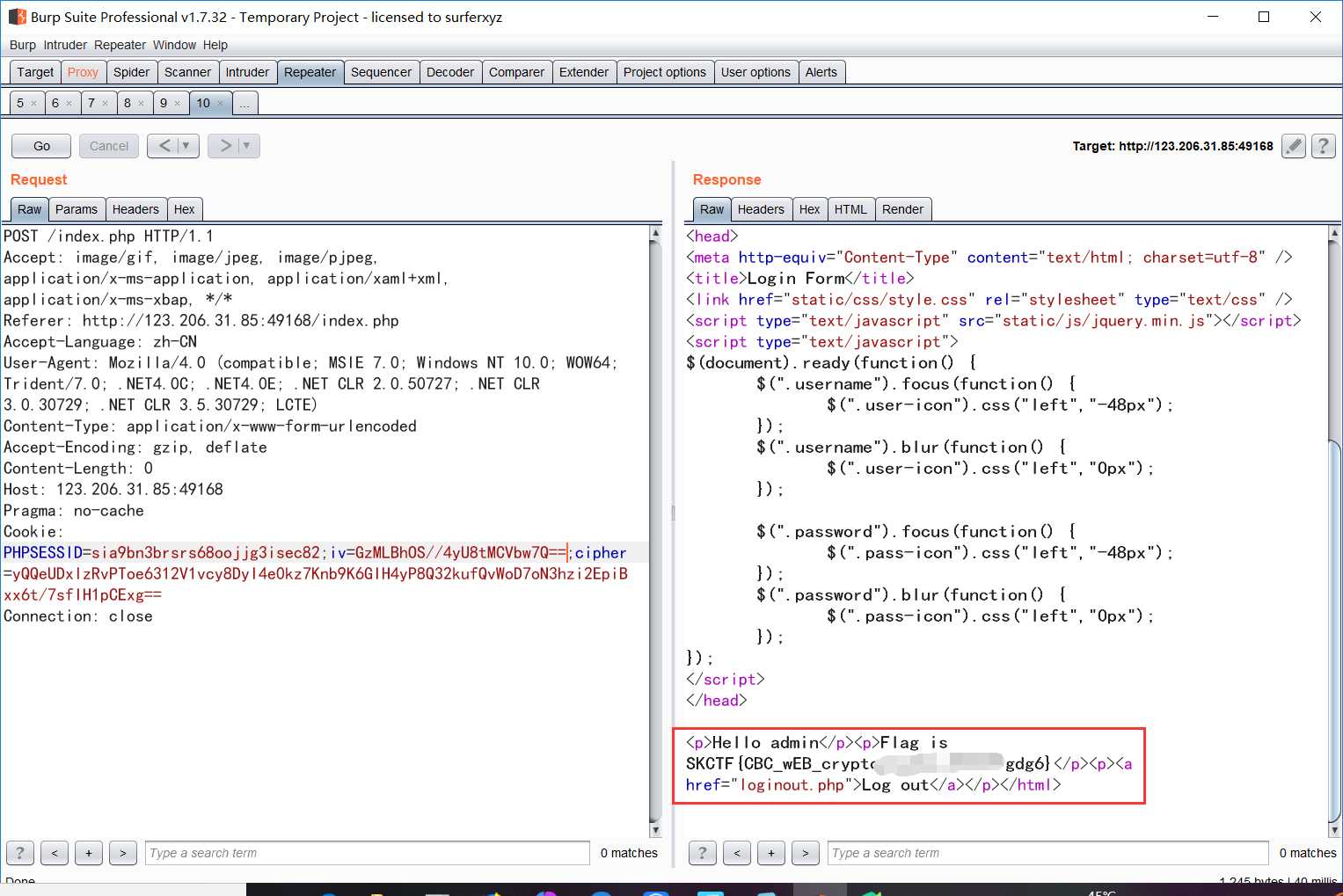Open the Burp menu
This screenshot has height=896, width=1343.
(23, 45)
